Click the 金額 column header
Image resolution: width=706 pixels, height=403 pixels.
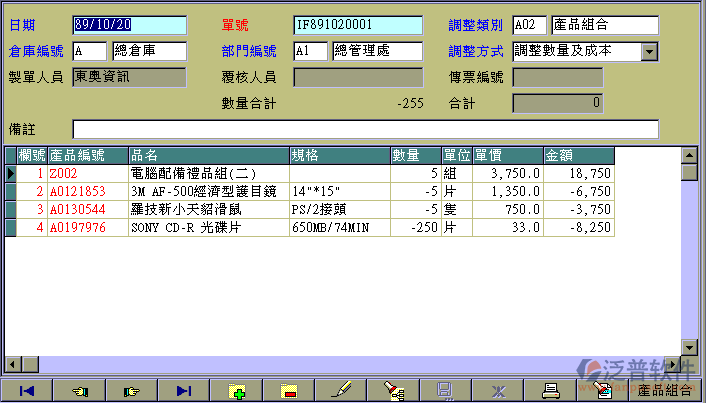pyautogui.click(x=579, y=156)
